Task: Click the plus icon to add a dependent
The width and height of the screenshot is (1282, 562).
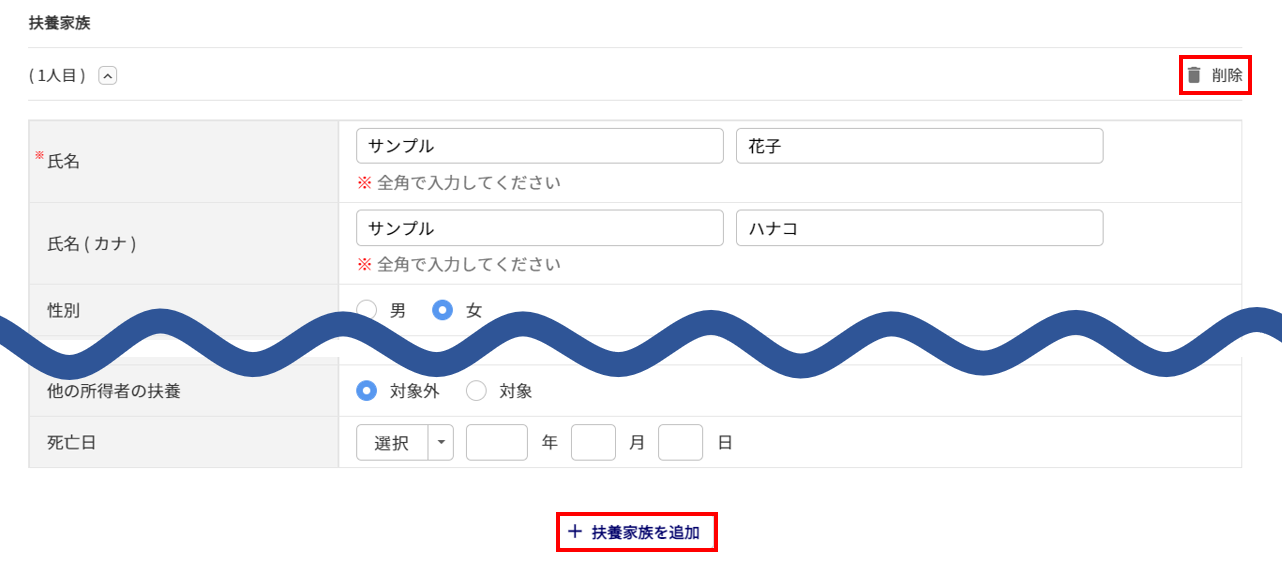Action: (x=574, y=532)
